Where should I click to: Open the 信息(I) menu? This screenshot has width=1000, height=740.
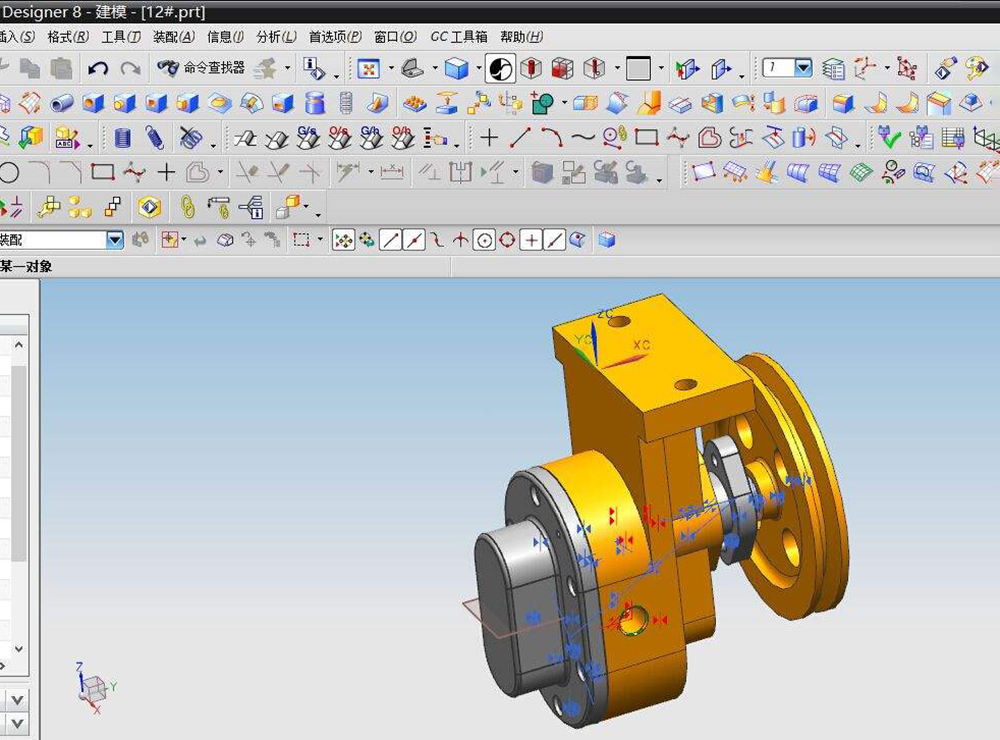(x=226, y=37)
